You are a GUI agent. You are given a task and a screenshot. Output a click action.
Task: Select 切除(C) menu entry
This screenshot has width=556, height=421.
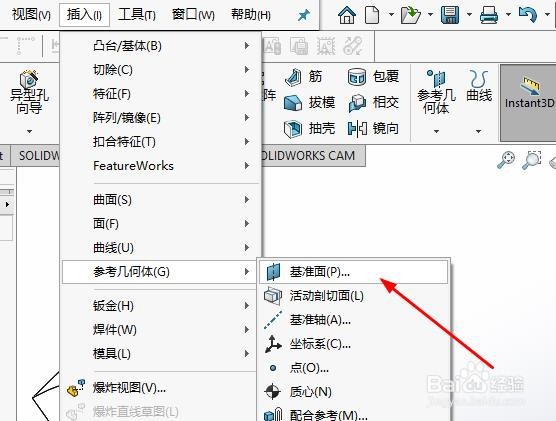161,70
